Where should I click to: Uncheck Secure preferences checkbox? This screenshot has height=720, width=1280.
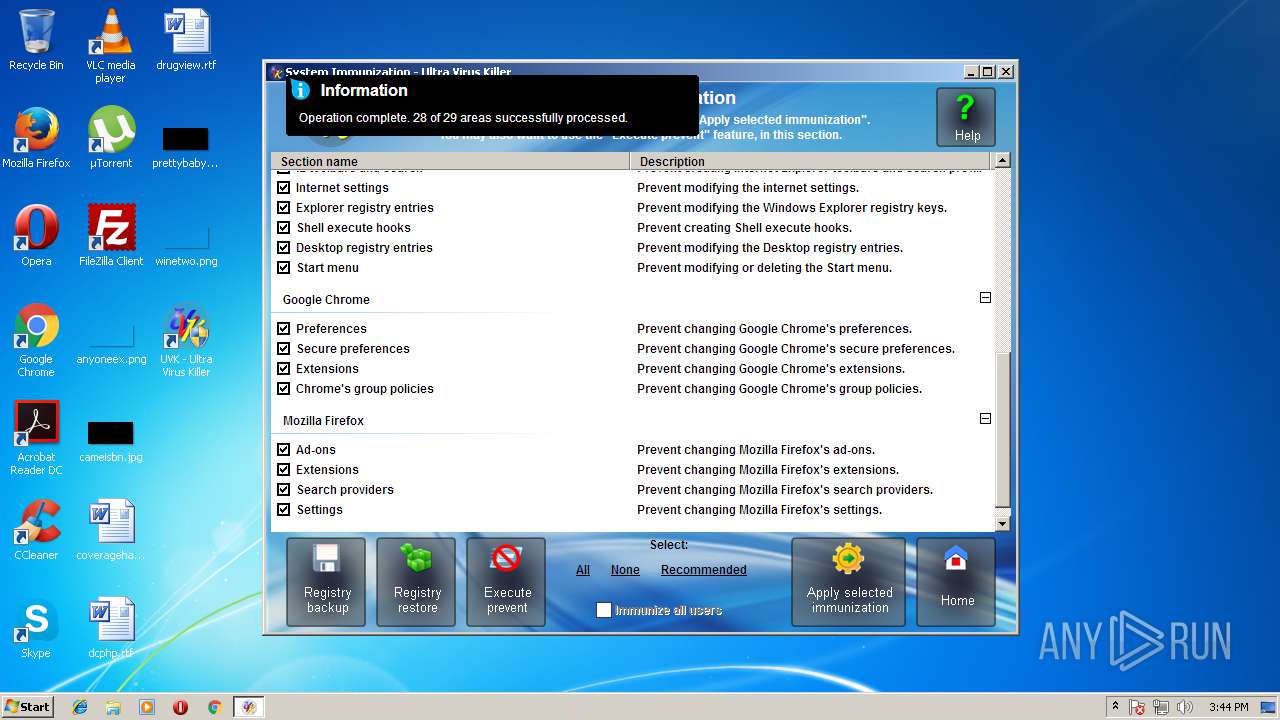pos(283,348)
